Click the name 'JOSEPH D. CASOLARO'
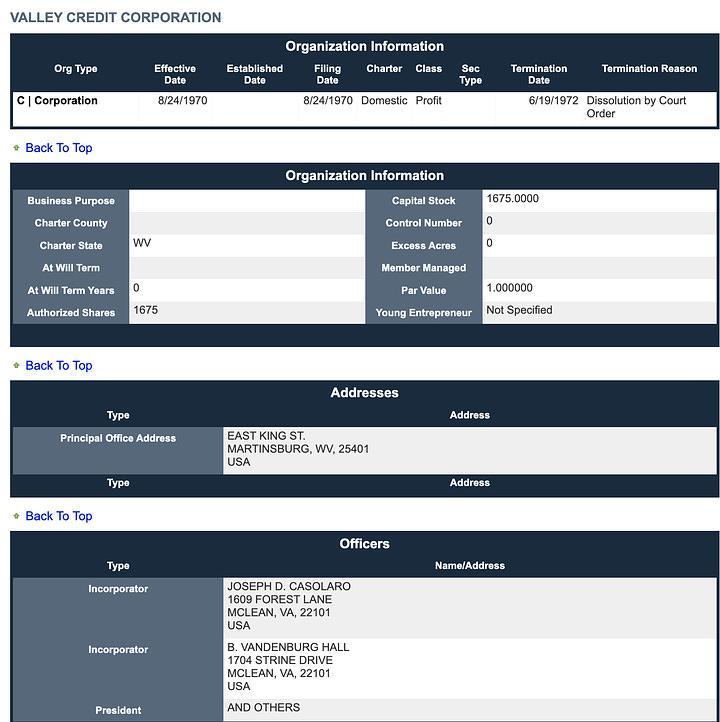Screen dimensions: 720x722 point(289,586)
